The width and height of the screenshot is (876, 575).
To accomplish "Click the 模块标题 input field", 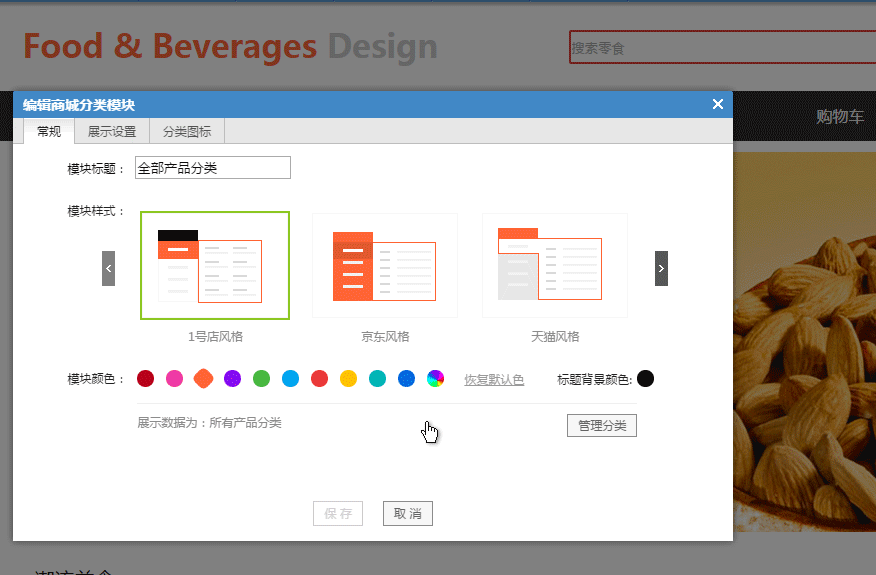I will pos(213,168).
